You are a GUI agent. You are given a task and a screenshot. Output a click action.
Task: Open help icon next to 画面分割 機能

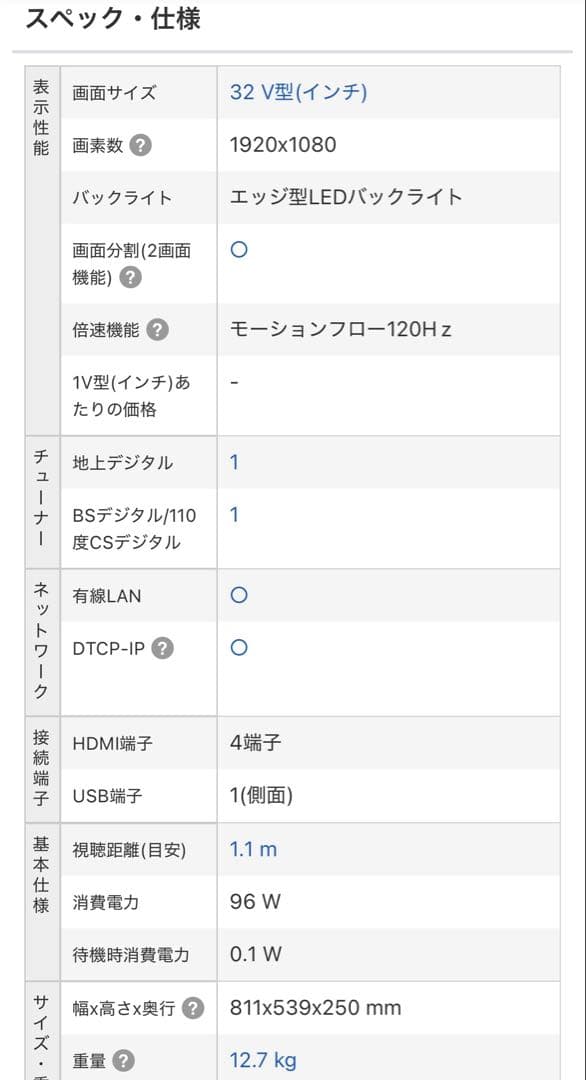tap(131, 278)
